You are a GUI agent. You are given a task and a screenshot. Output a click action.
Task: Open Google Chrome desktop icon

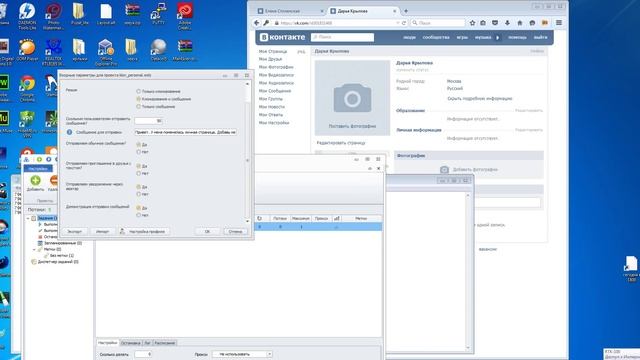(27, 88)
